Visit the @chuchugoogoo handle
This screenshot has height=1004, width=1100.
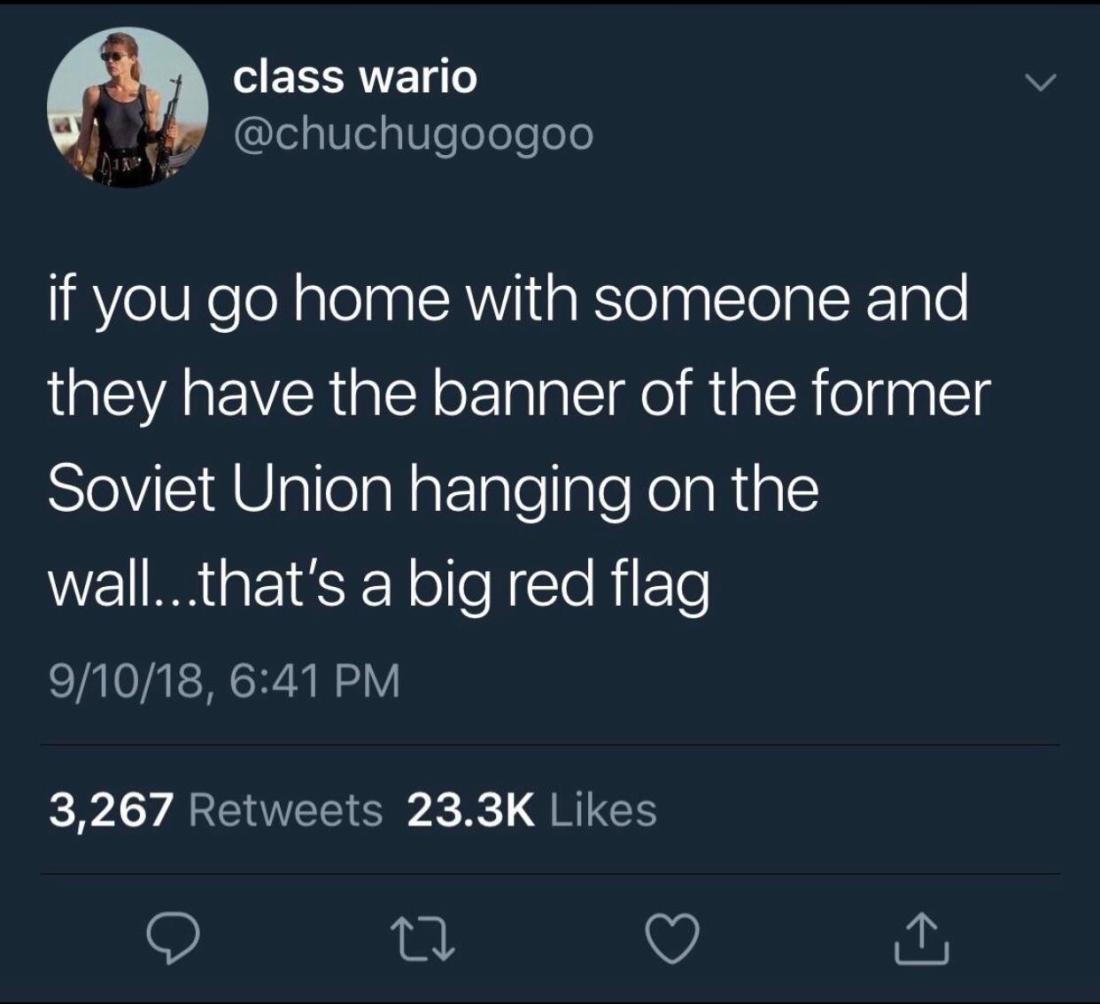[x=413, y=135]
